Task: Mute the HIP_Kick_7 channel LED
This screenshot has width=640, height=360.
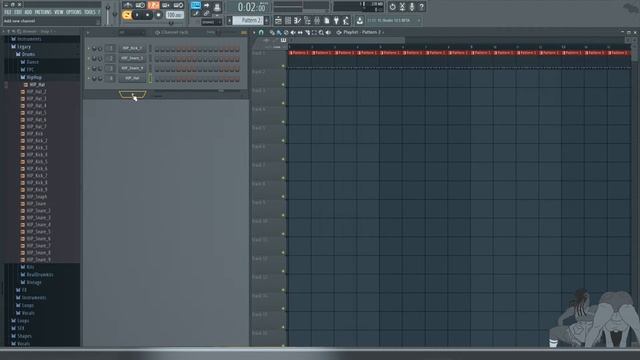Action: 89,48
